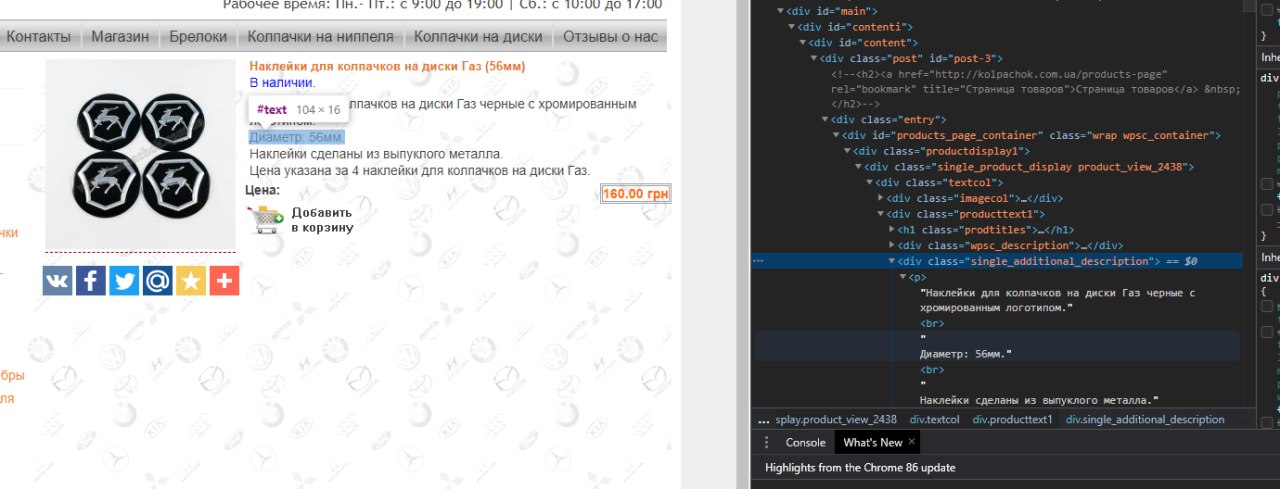Select the div.textcol breadcrumb
This screenshot has height=489, width=1280.
tap(934, 420)
